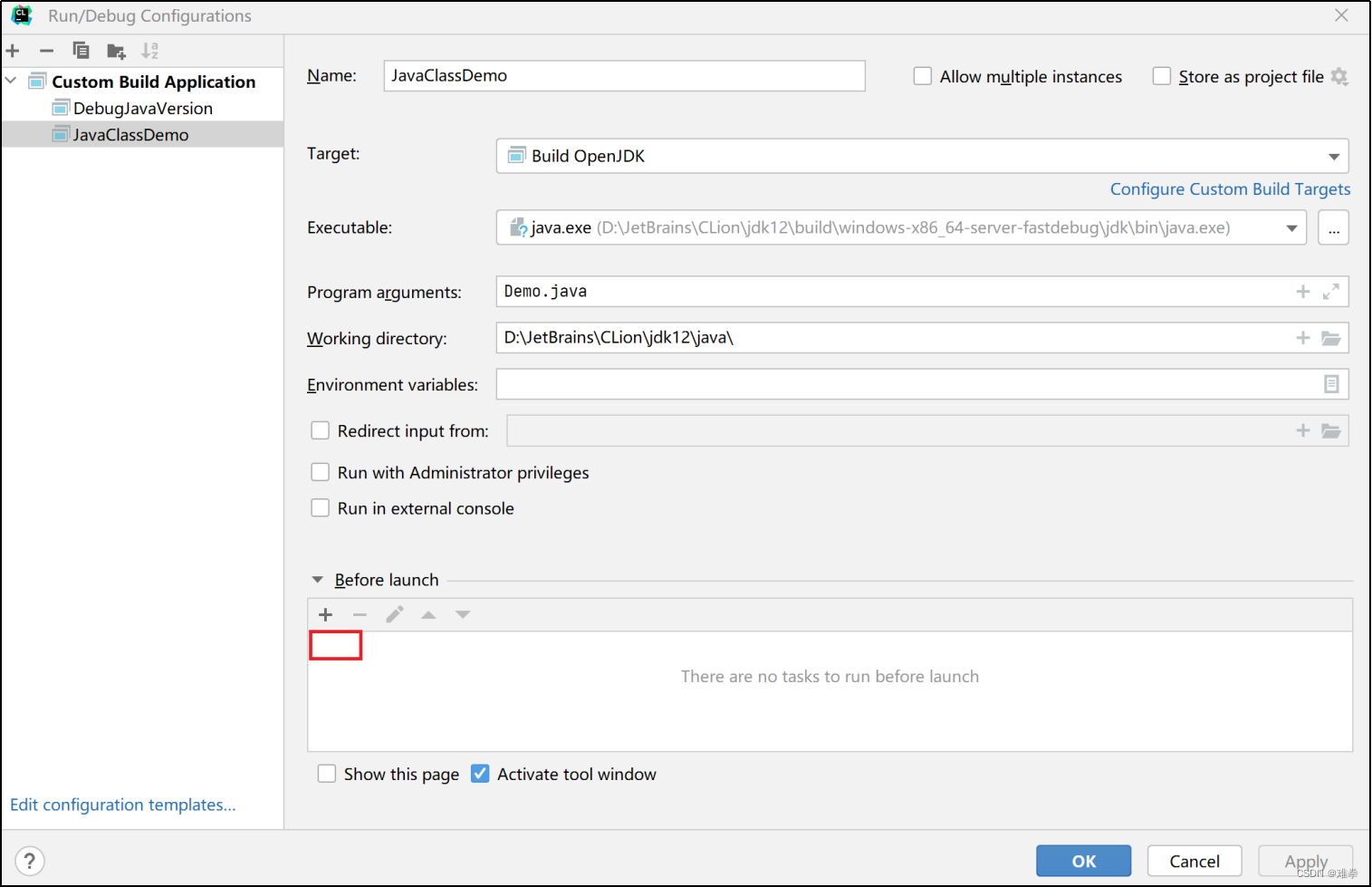The image size is (1372, 887).
Task: Expand the Program arguments field
Action: (x=1330, y=292)
